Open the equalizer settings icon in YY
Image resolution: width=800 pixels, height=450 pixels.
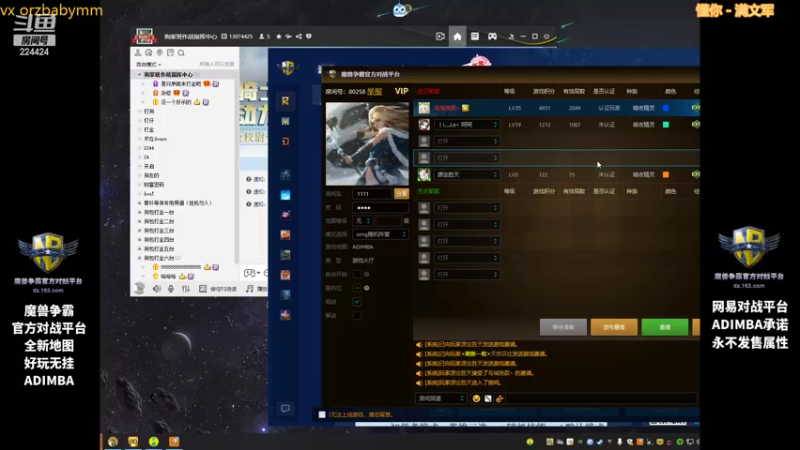click(186, 289)
